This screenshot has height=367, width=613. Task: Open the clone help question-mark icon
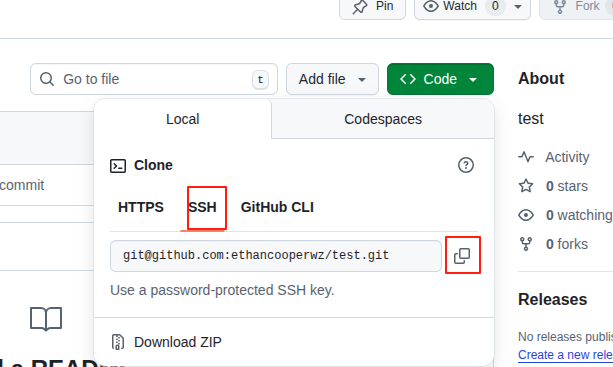coord(466,165)
